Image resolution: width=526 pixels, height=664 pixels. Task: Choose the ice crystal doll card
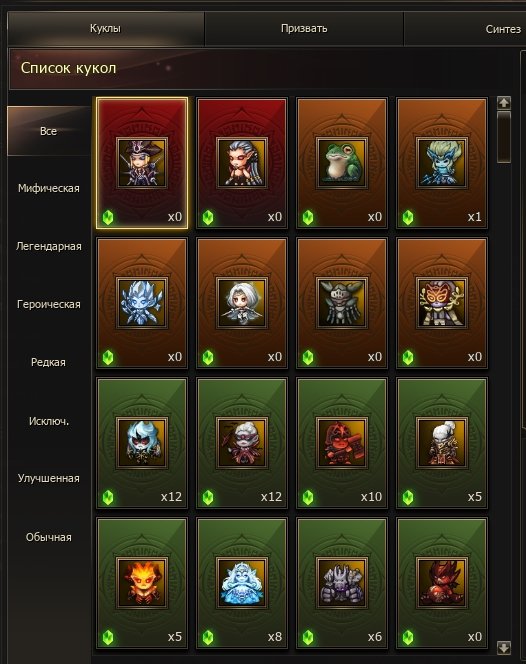[142, 303]
